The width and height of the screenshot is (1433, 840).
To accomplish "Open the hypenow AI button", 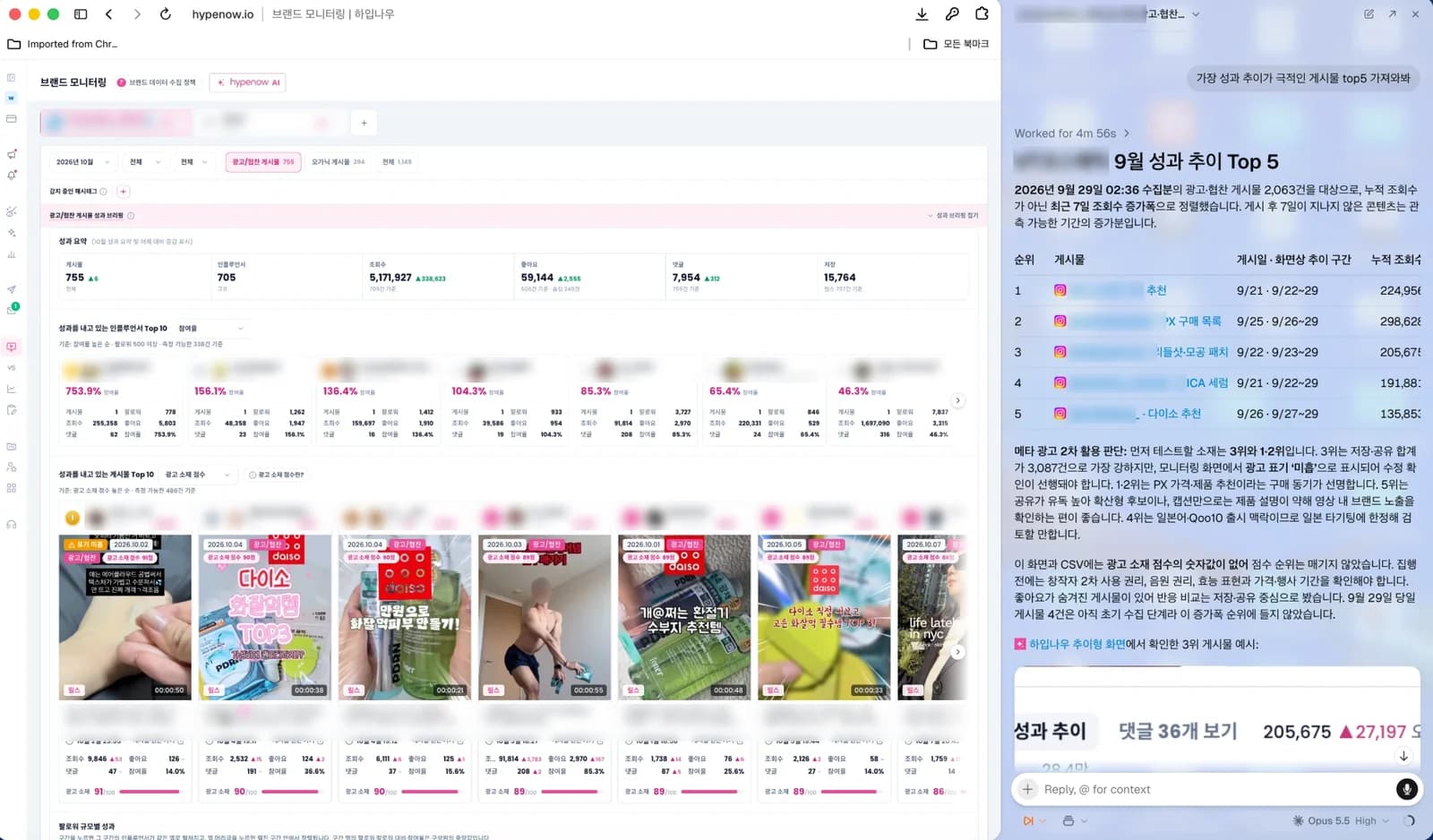I will tap(247, 82).
